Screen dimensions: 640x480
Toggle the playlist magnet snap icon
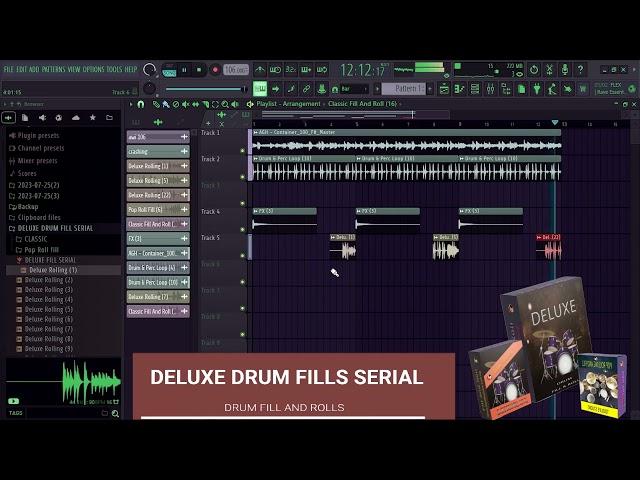click(141, 104)
